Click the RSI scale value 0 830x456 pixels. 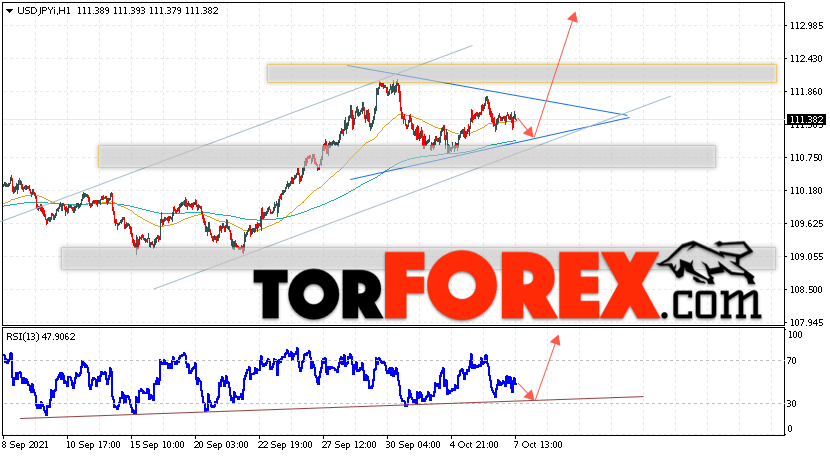(x=790, y=430)
